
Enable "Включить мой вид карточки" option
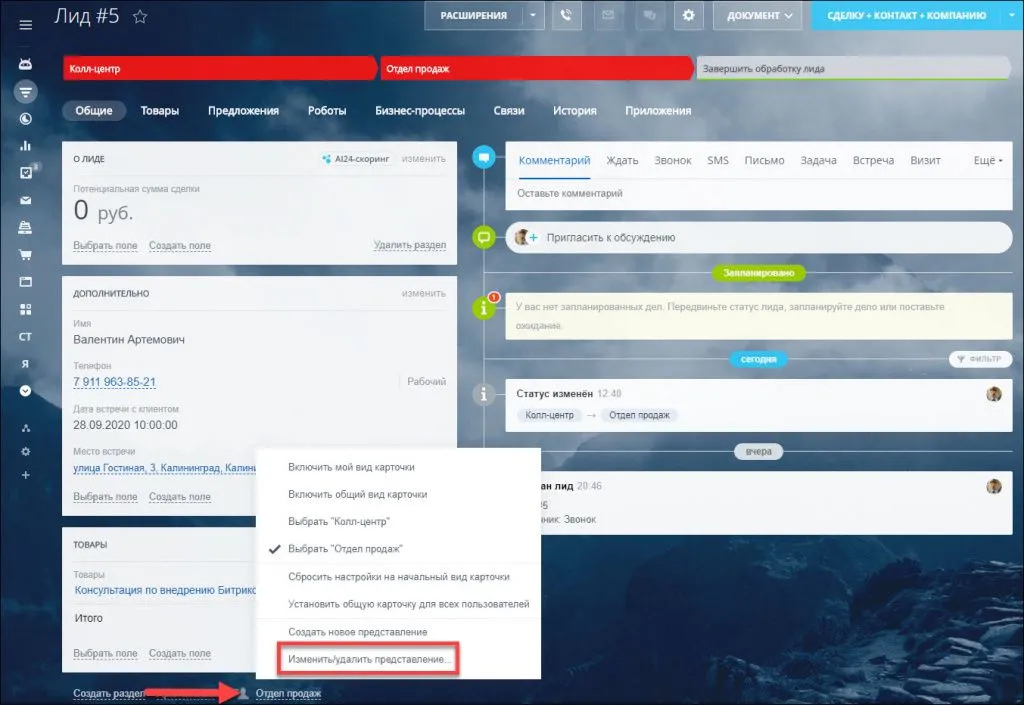351,467
